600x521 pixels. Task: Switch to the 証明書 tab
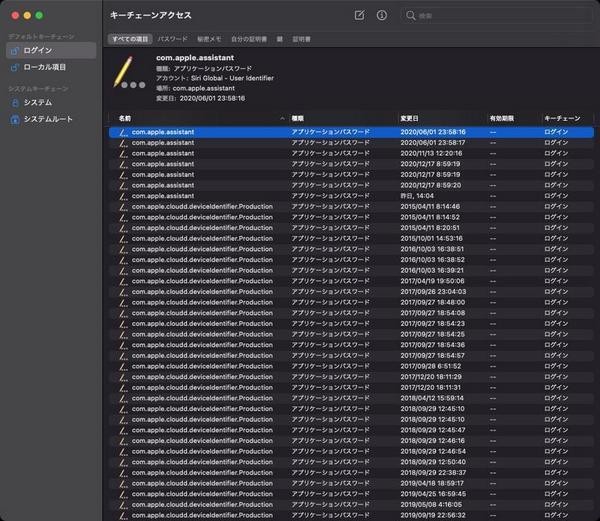click(x=302, y=39)
